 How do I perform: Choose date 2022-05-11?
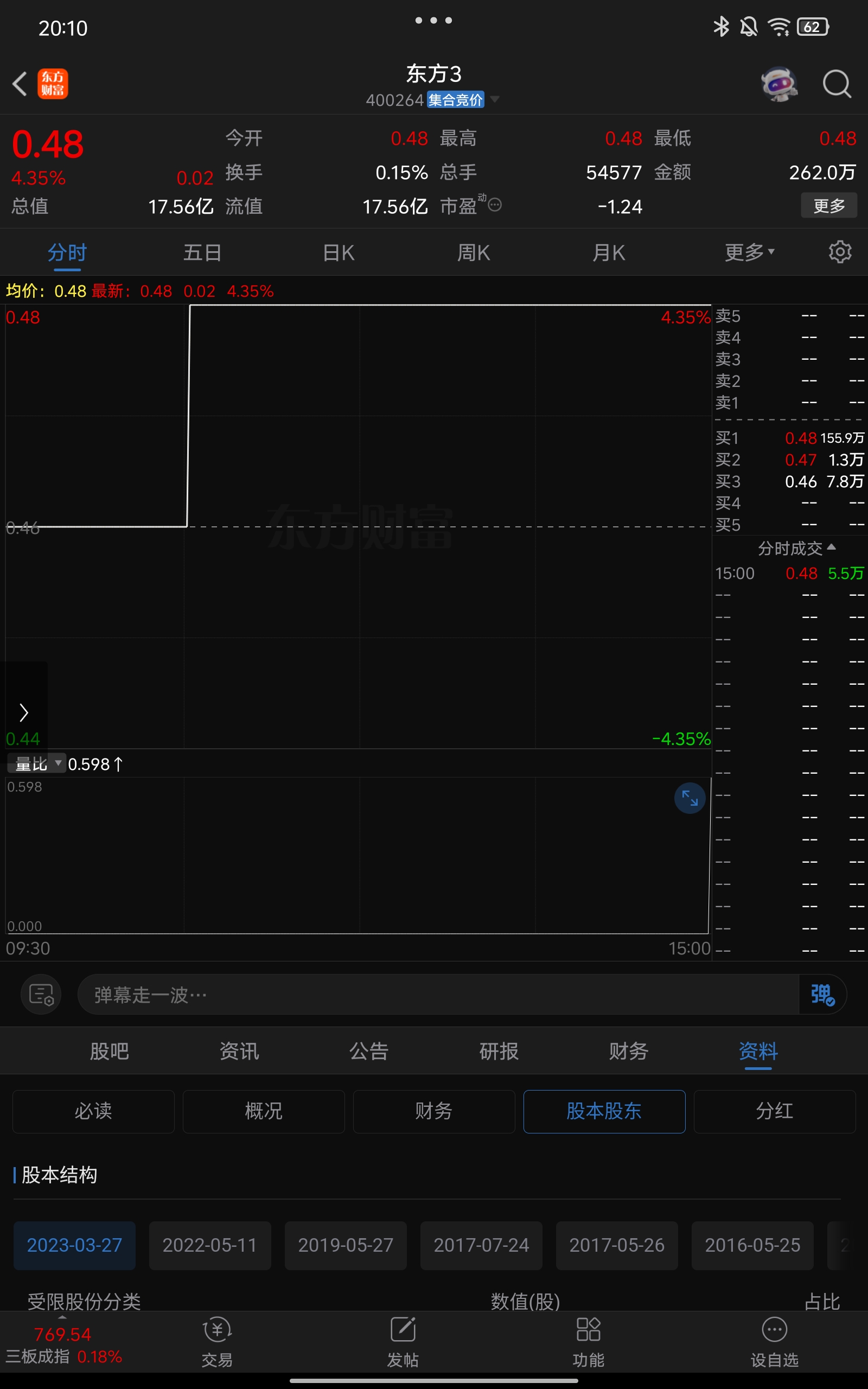click(210, 1245)
